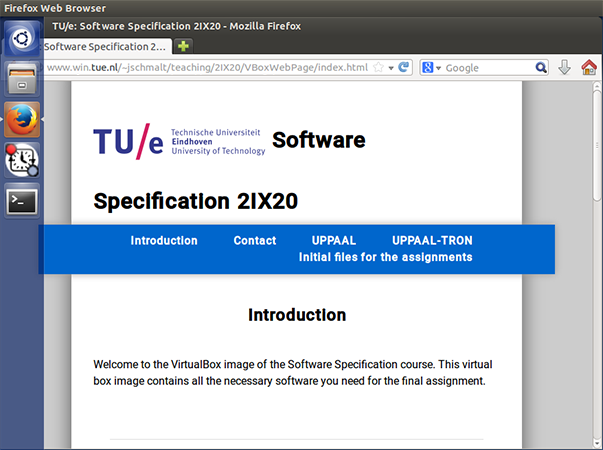Select the Software Specification tab
The image size is (603, 450).
point(106,46)
